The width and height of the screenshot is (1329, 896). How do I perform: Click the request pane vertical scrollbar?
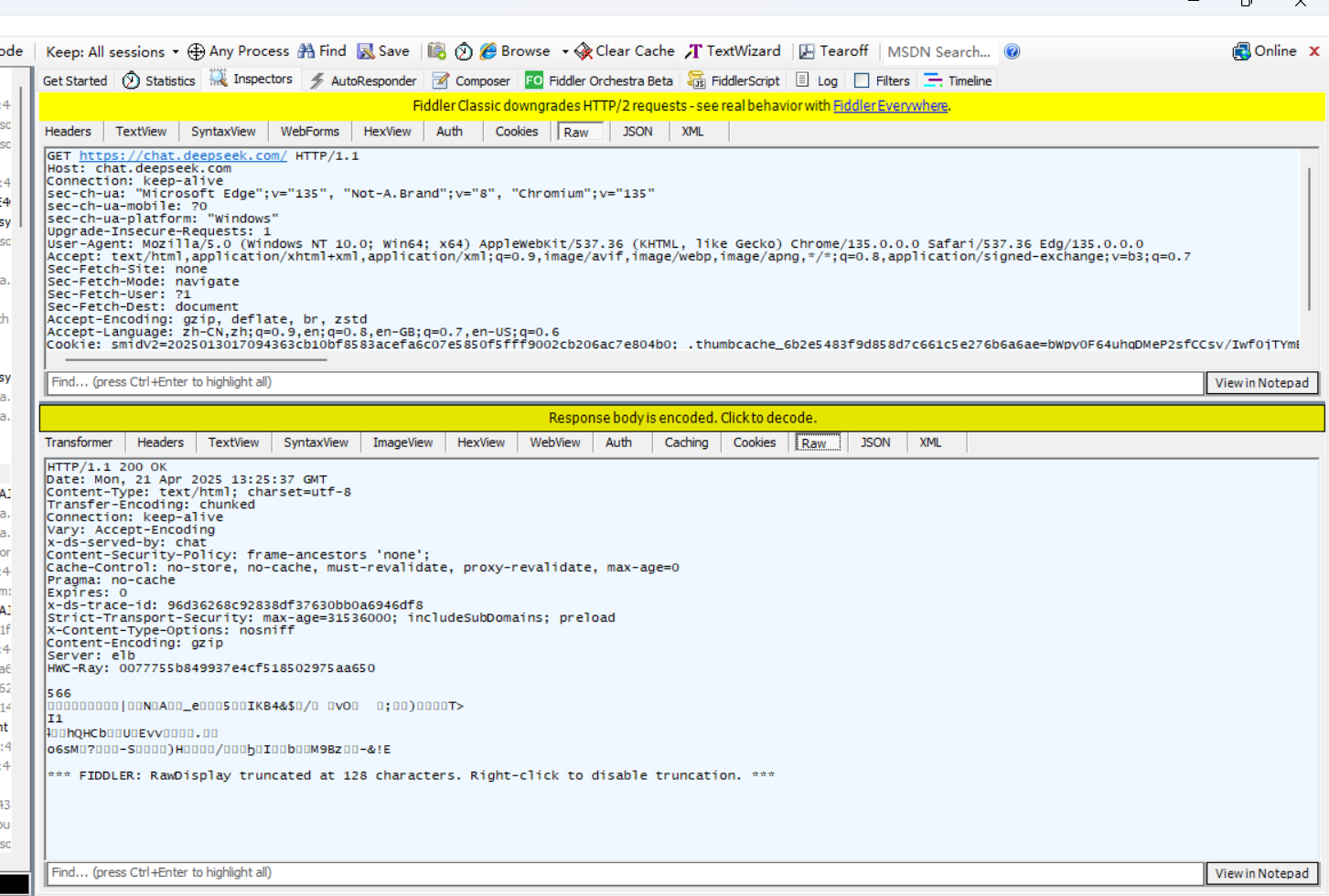(1309, 238)
